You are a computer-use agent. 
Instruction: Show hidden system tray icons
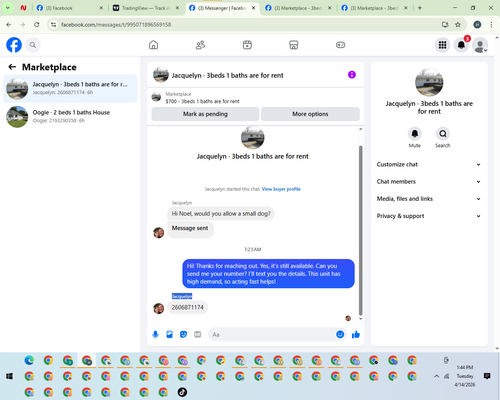point(436,376)
